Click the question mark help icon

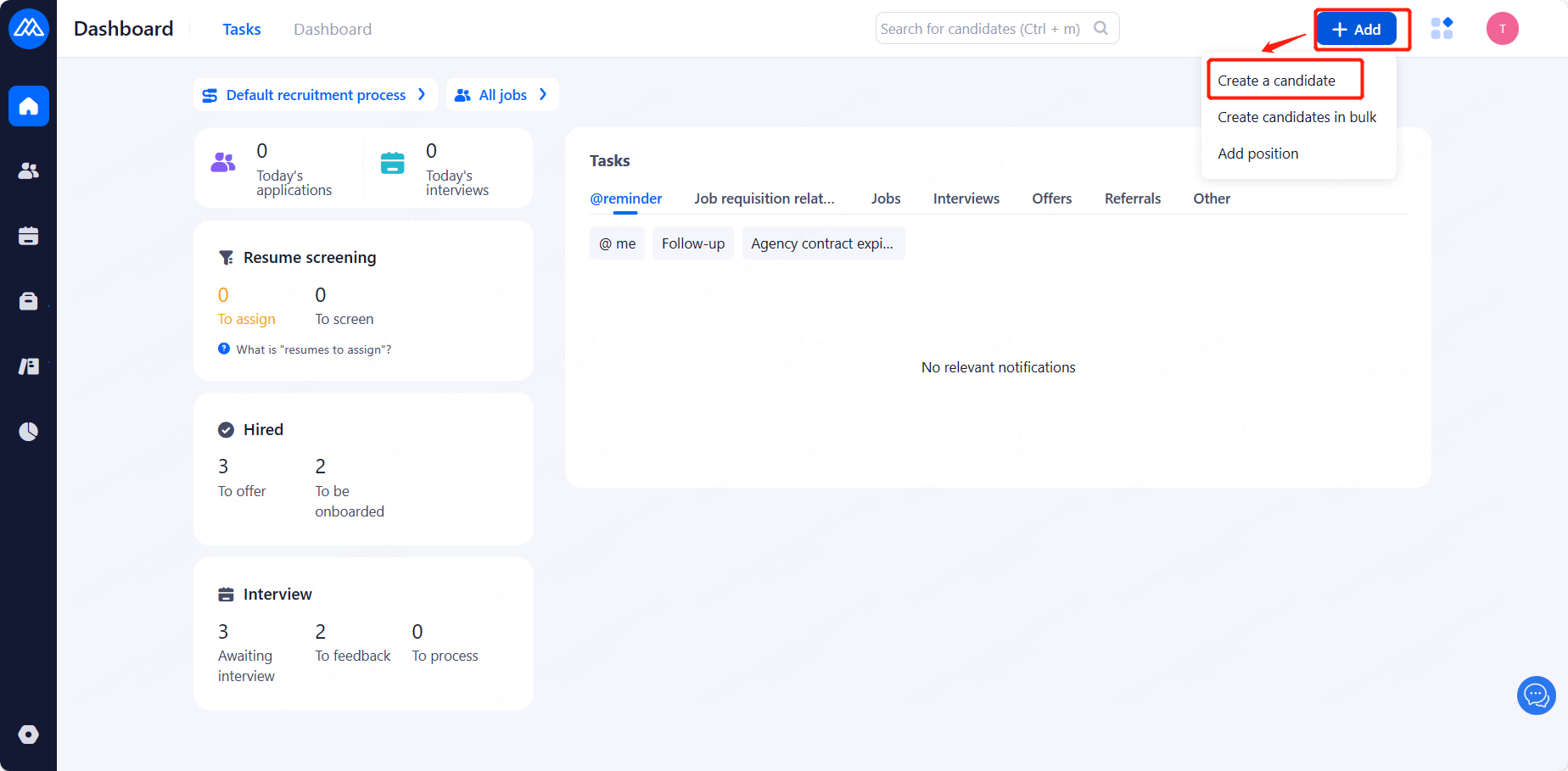pos(224,349)
